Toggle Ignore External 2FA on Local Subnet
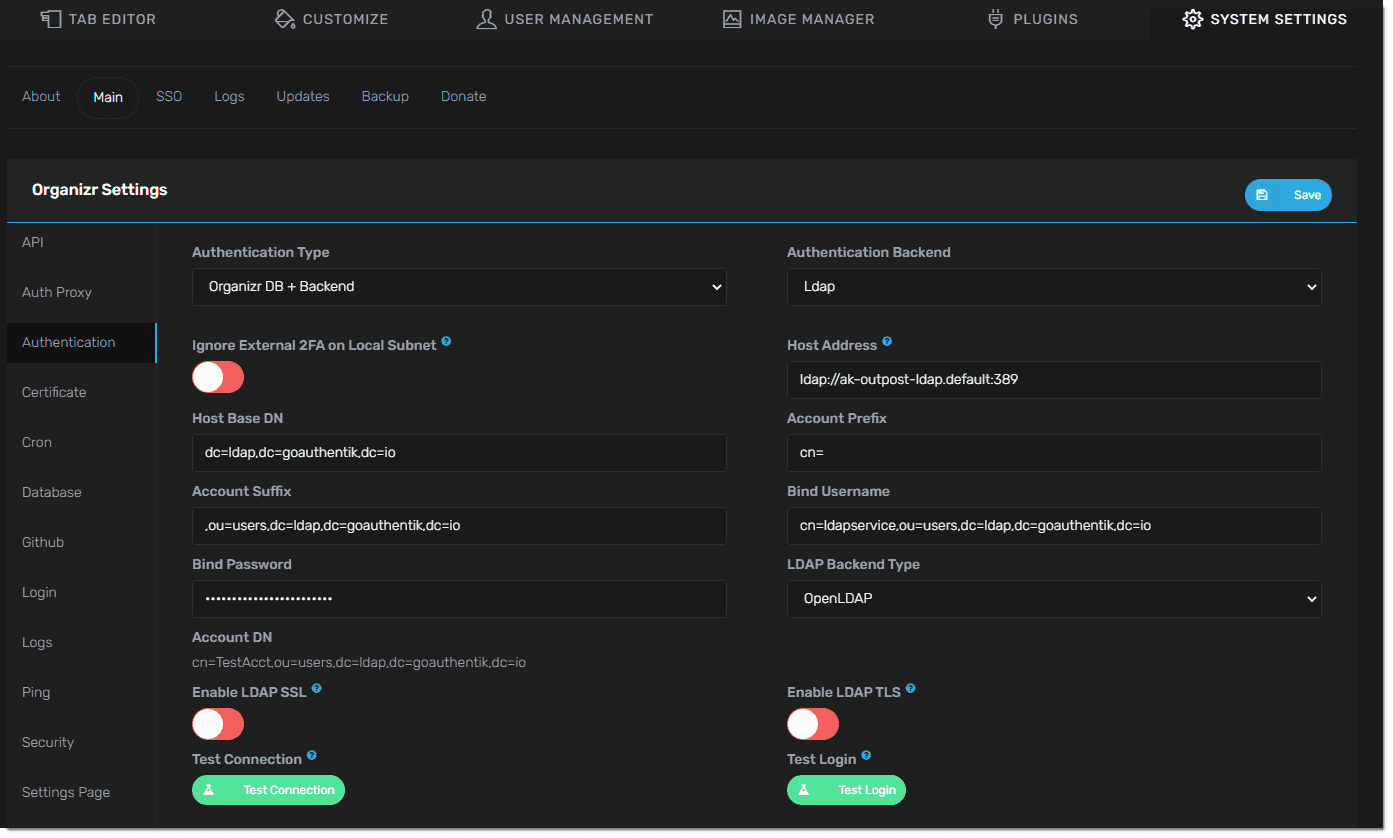 (218, 377)
